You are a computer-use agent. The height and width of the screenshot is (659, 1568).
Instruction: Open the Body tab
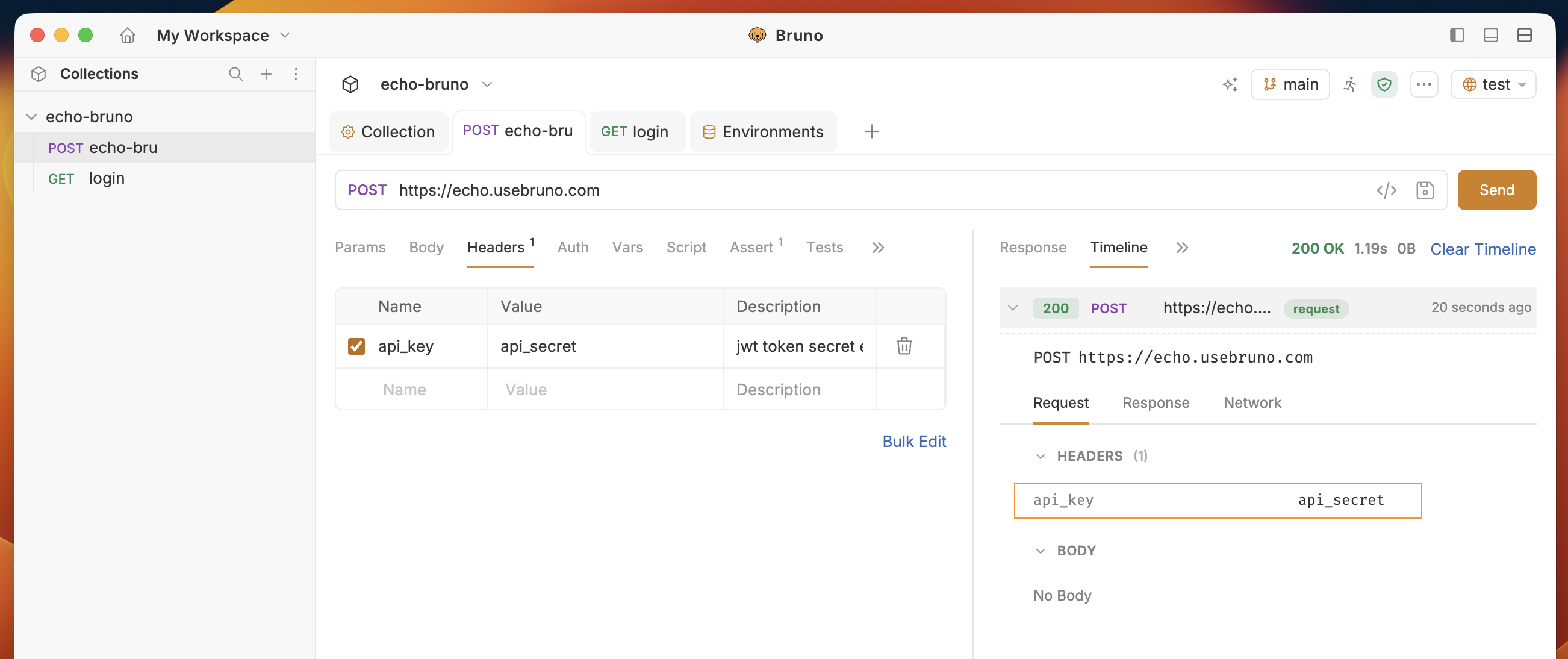(426, 248)
